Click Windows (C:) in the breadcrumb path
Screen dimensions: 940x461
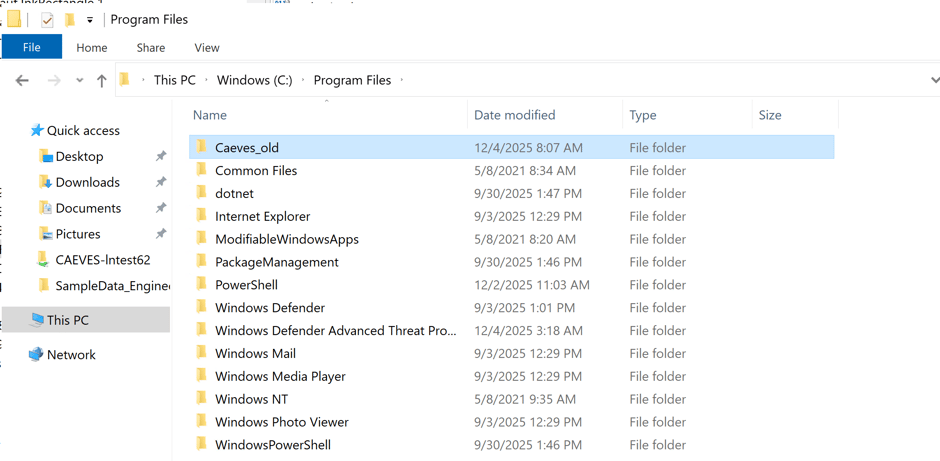pos(254,80)
